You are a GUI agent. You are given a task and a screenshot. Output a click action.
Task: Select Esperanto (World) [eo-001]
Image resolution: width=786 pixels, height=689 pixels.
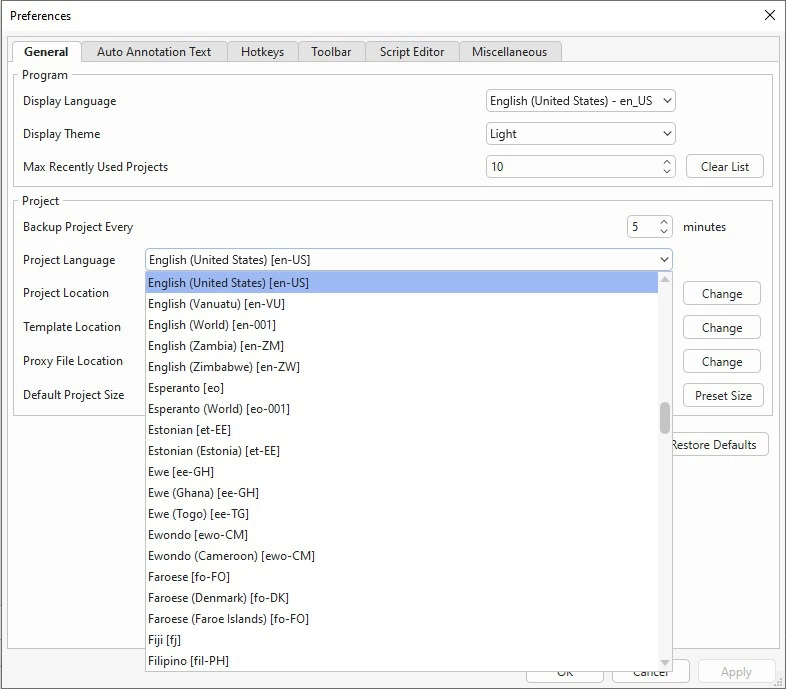coord(402,409)
